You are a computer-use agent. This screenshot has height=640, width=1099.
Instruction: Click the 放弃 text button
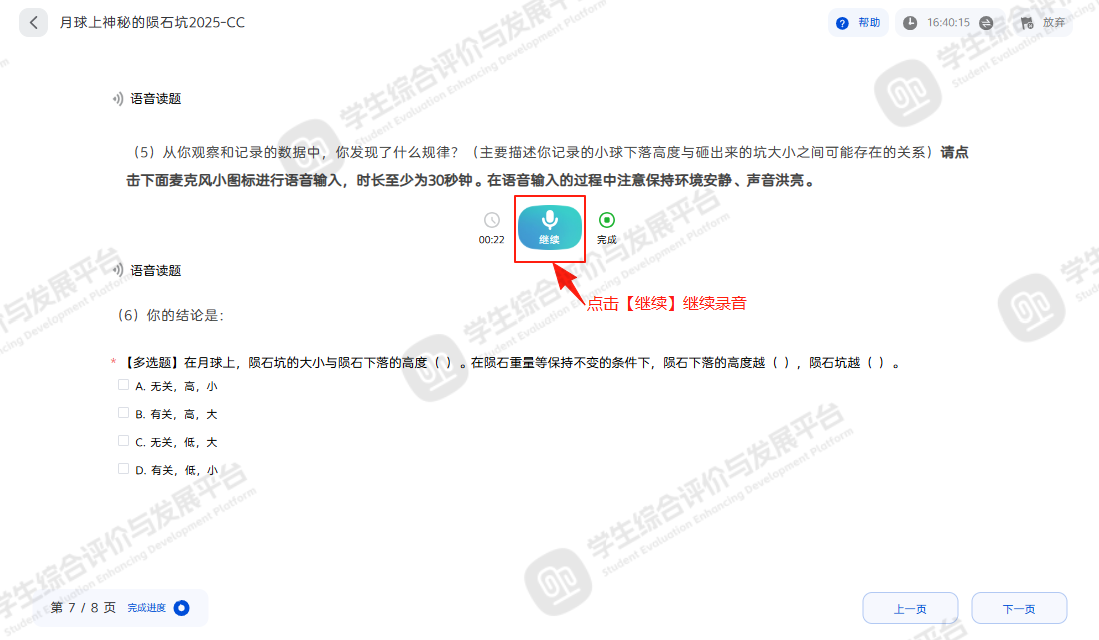(1053, 23)
